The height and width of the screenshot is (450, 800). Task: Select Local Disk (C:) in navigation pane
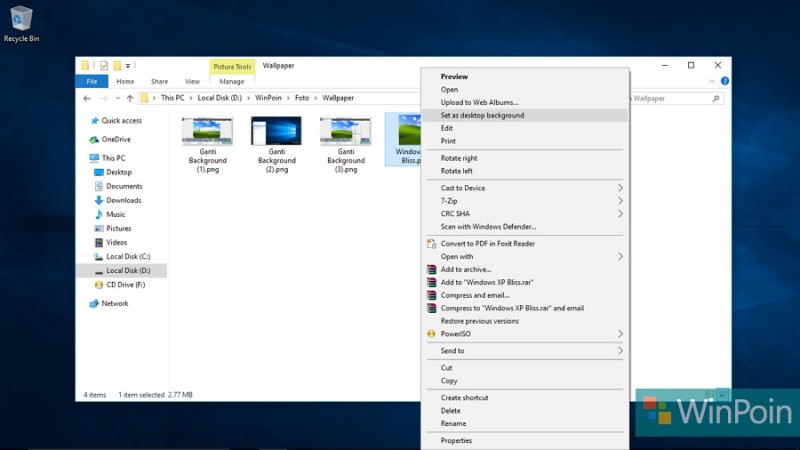tap(122, 257)
